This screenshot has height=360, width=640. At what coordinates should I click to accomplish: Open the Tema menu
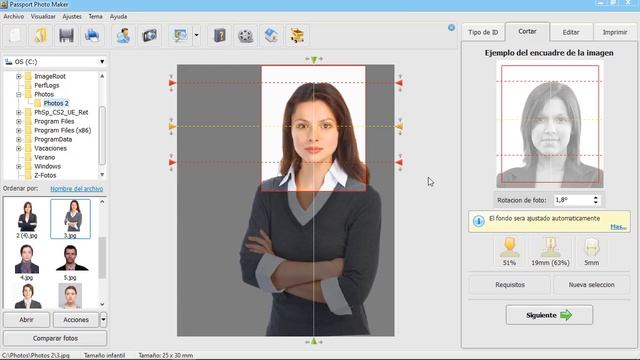(96, 16)
